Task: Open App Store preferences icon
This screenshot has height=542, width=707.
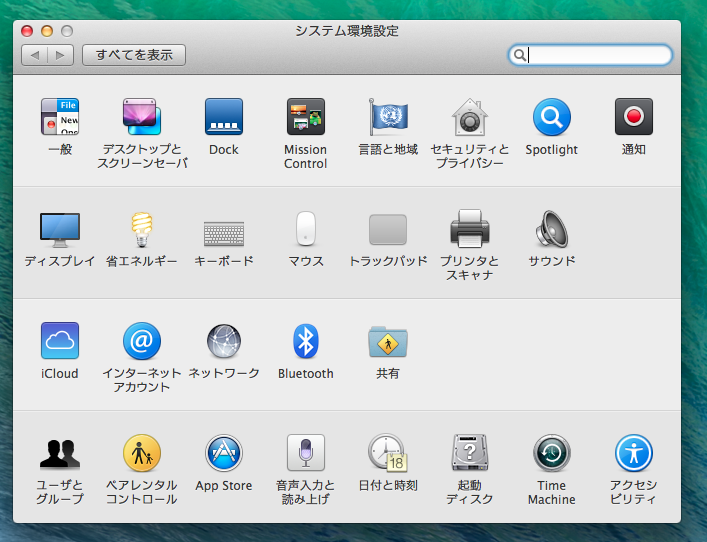Action: [x=224, y=453]
